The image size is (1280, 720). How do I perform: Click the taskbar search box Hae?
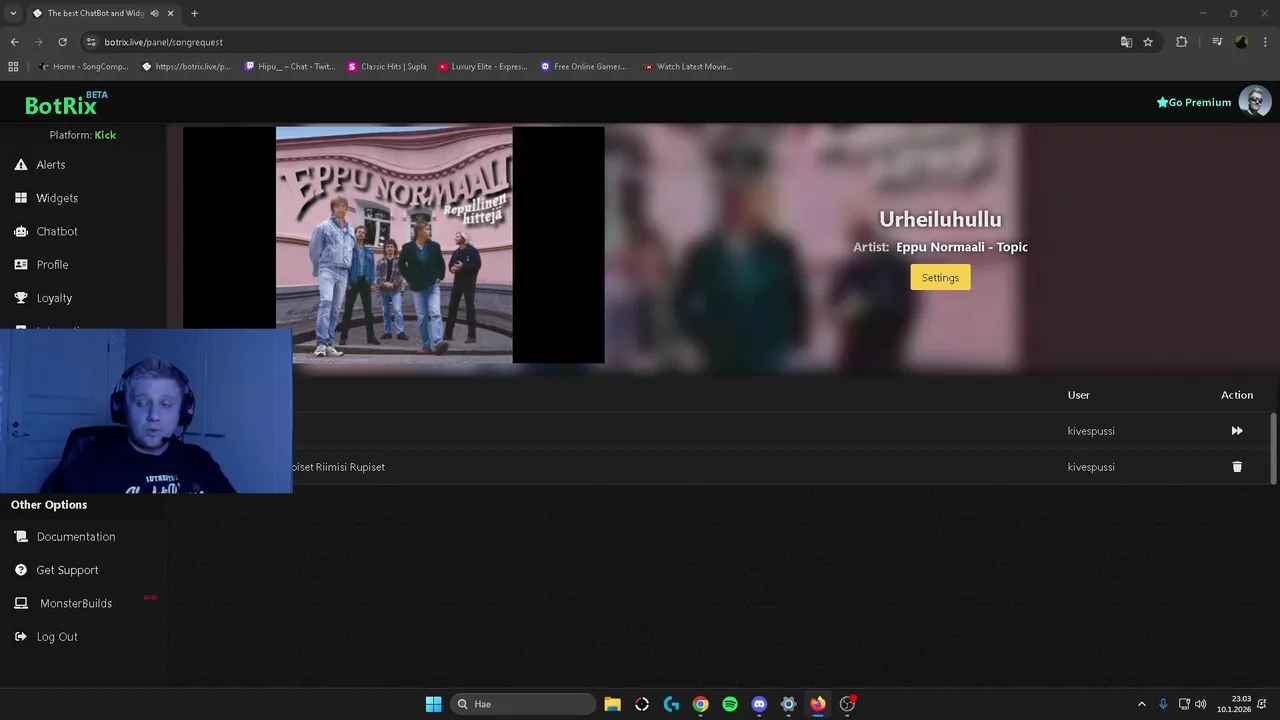pos(523,704)
